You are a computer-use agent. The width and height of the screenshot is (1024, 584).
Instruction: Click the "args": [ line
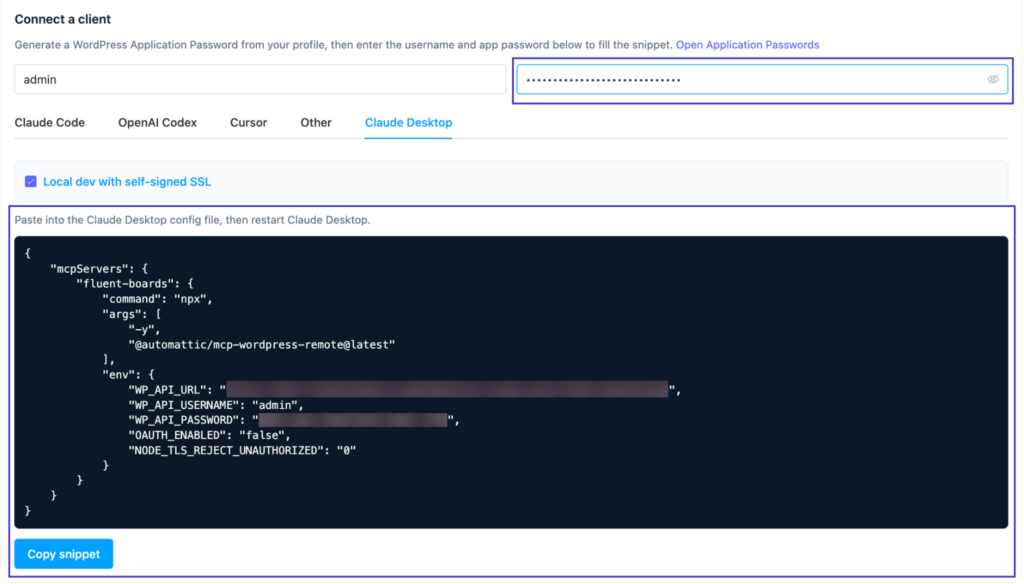[x=131, y=314]
